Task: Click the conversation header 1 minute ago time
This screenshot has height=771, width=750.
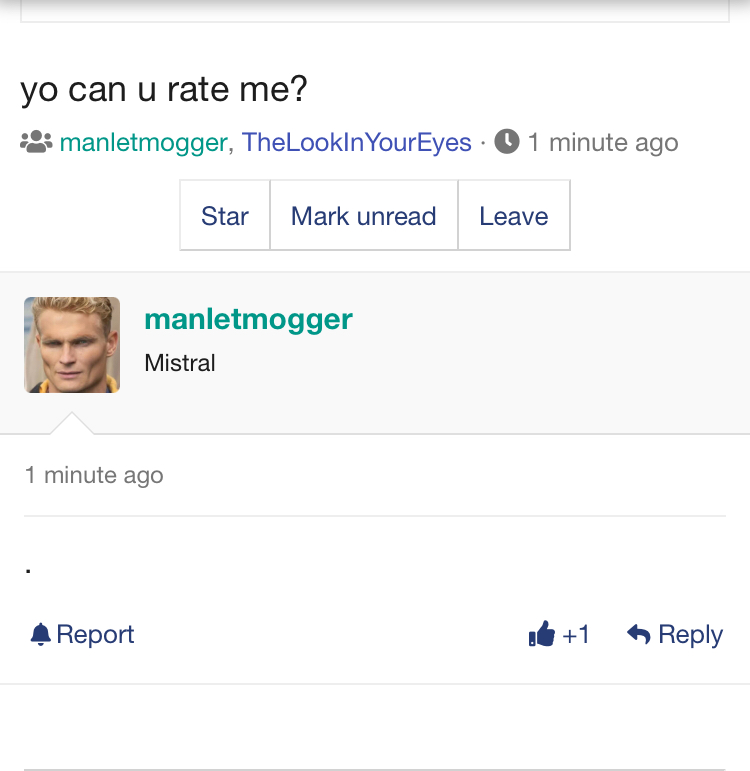Action: [x=603, y=143]
